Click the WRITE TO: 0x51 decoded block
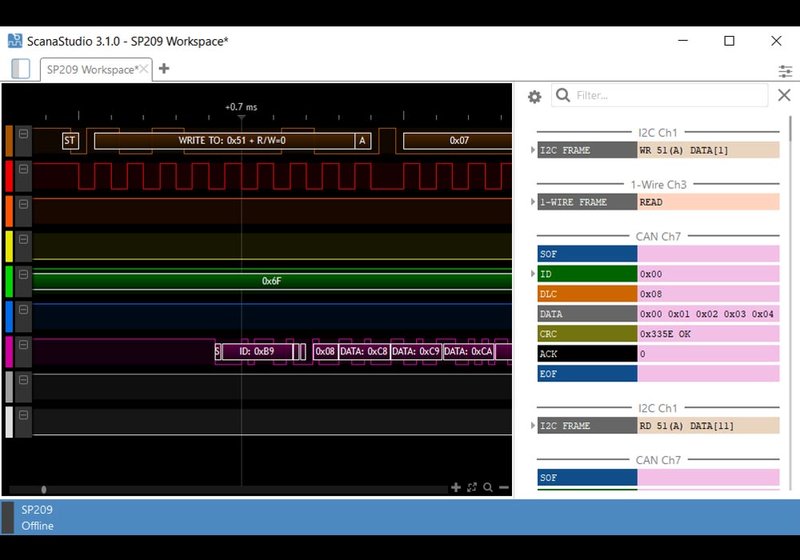 click(x=224, y=141)
